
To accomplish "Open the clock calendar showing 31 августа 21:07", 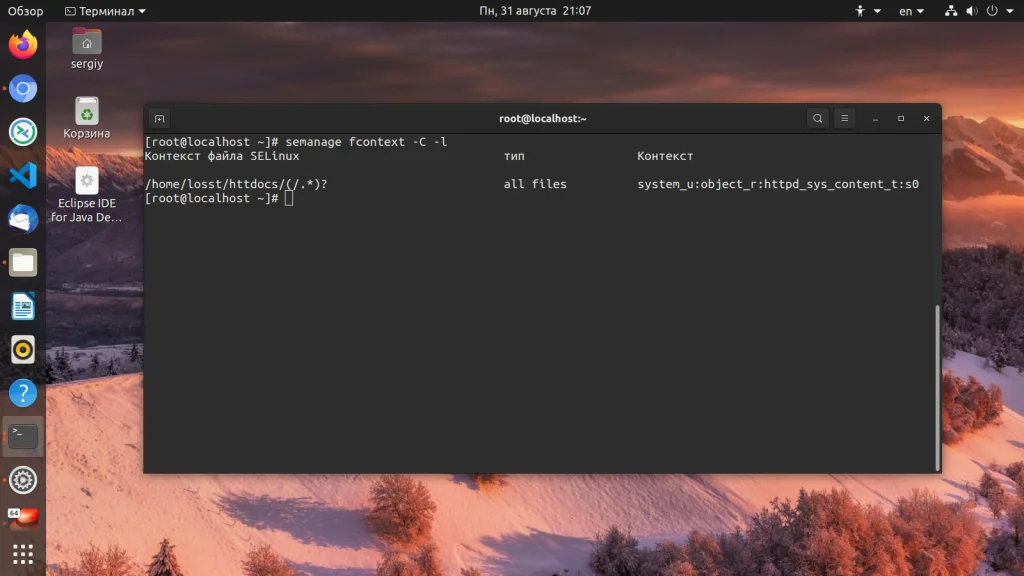I will coord(535,11).
